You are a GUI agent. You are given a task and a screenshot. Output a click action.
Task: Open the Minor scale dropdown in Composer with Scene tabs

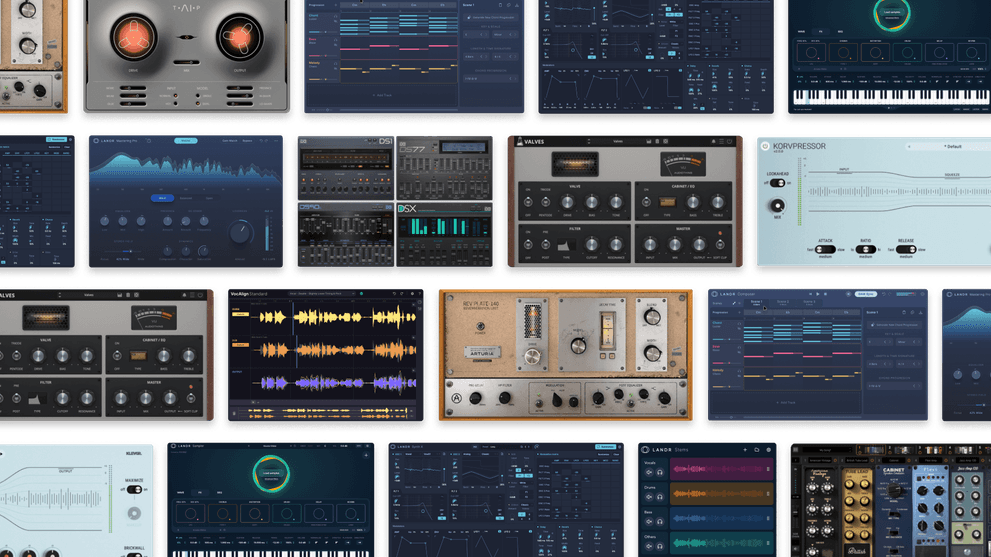click(909, 342)
